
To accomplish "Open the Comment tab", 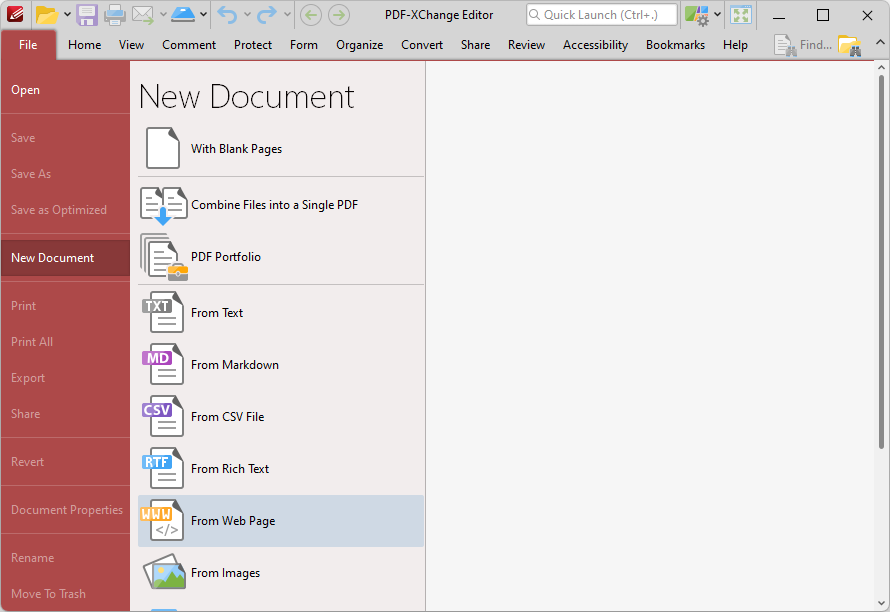I will click(189, 45).
